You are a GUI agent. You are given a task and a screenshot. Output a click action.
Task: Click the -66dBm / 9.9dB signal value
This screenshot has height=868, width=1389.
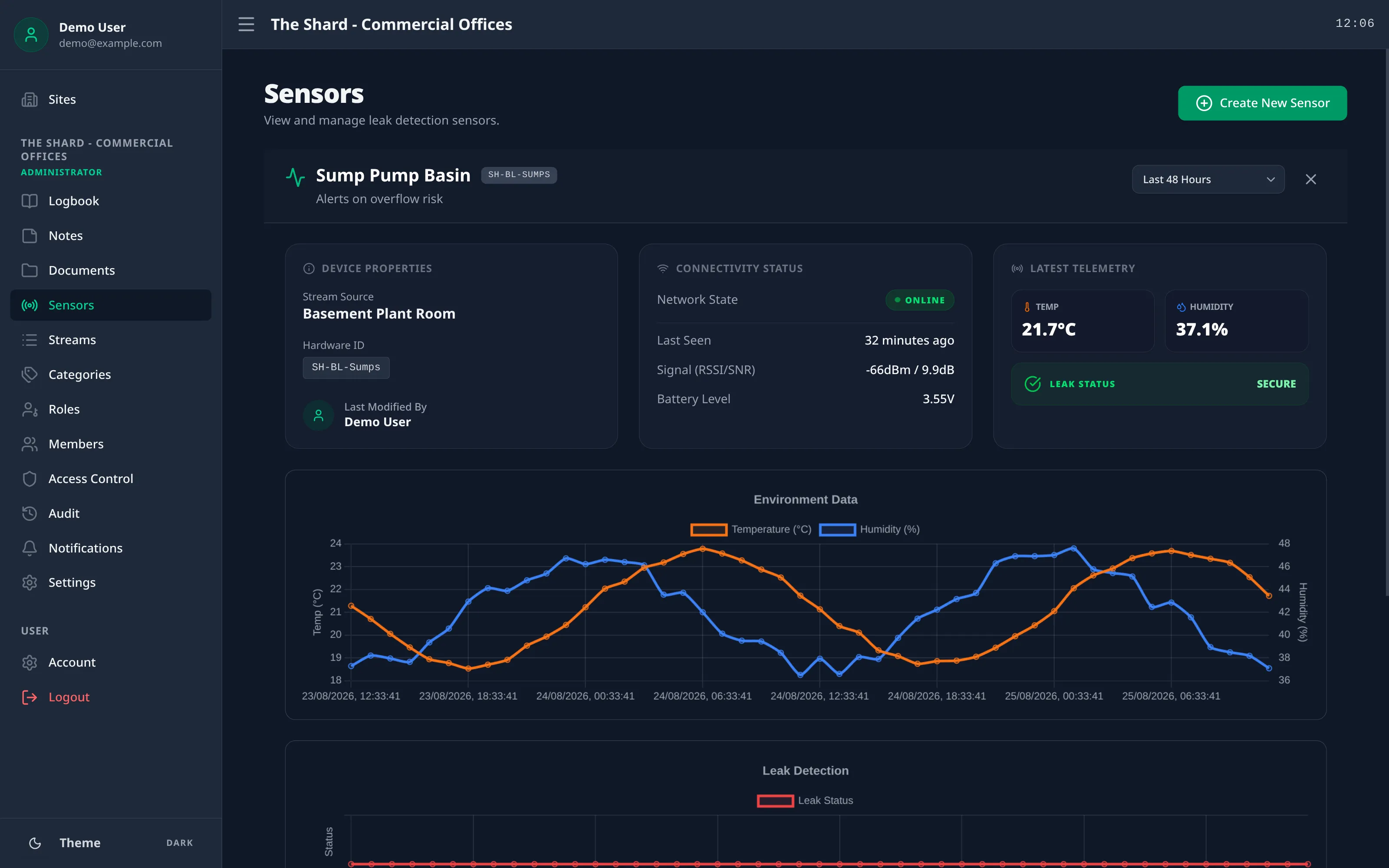pos(910,370)
